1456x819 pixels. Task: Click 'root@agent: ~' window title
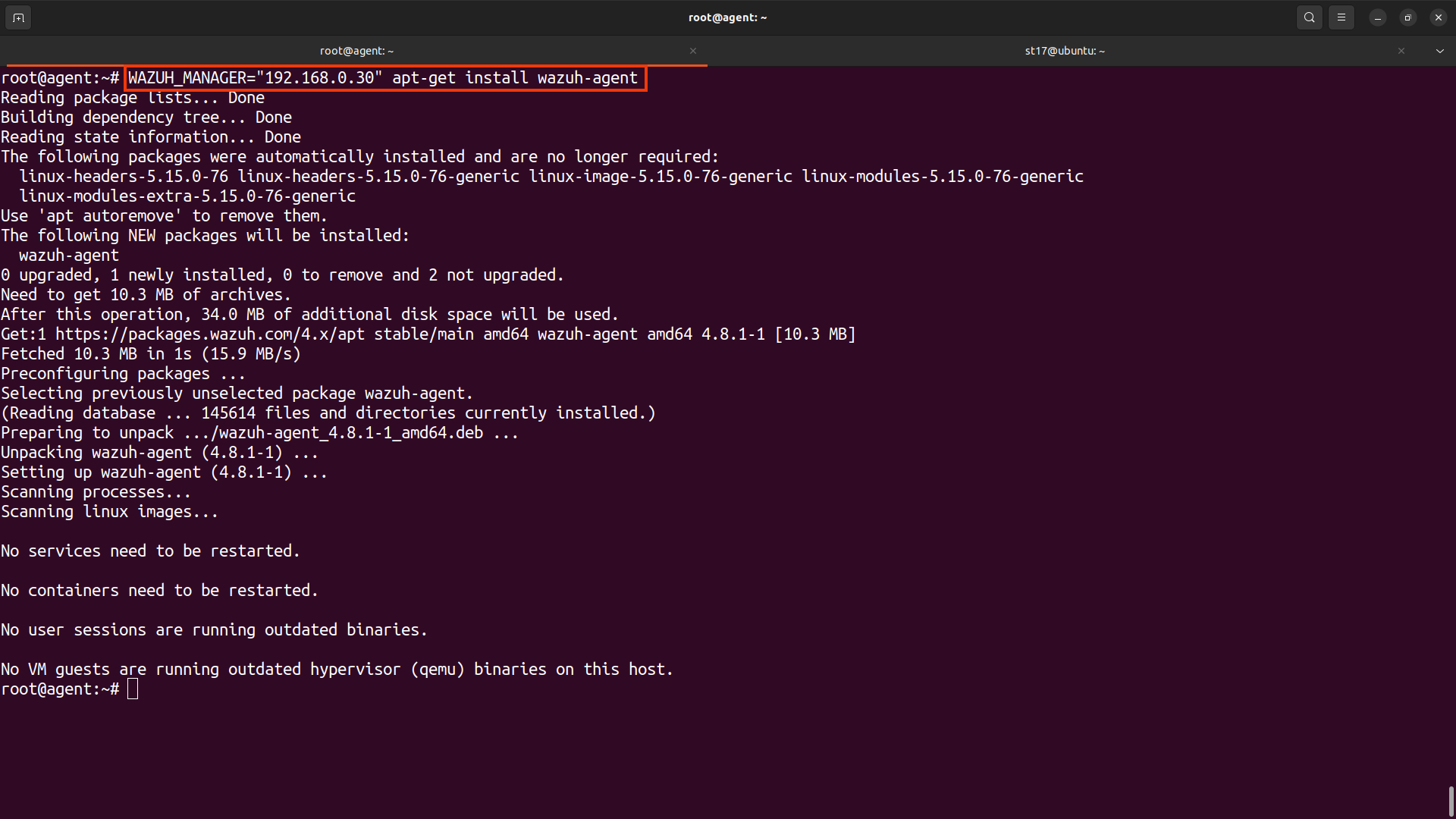(728, 17)
